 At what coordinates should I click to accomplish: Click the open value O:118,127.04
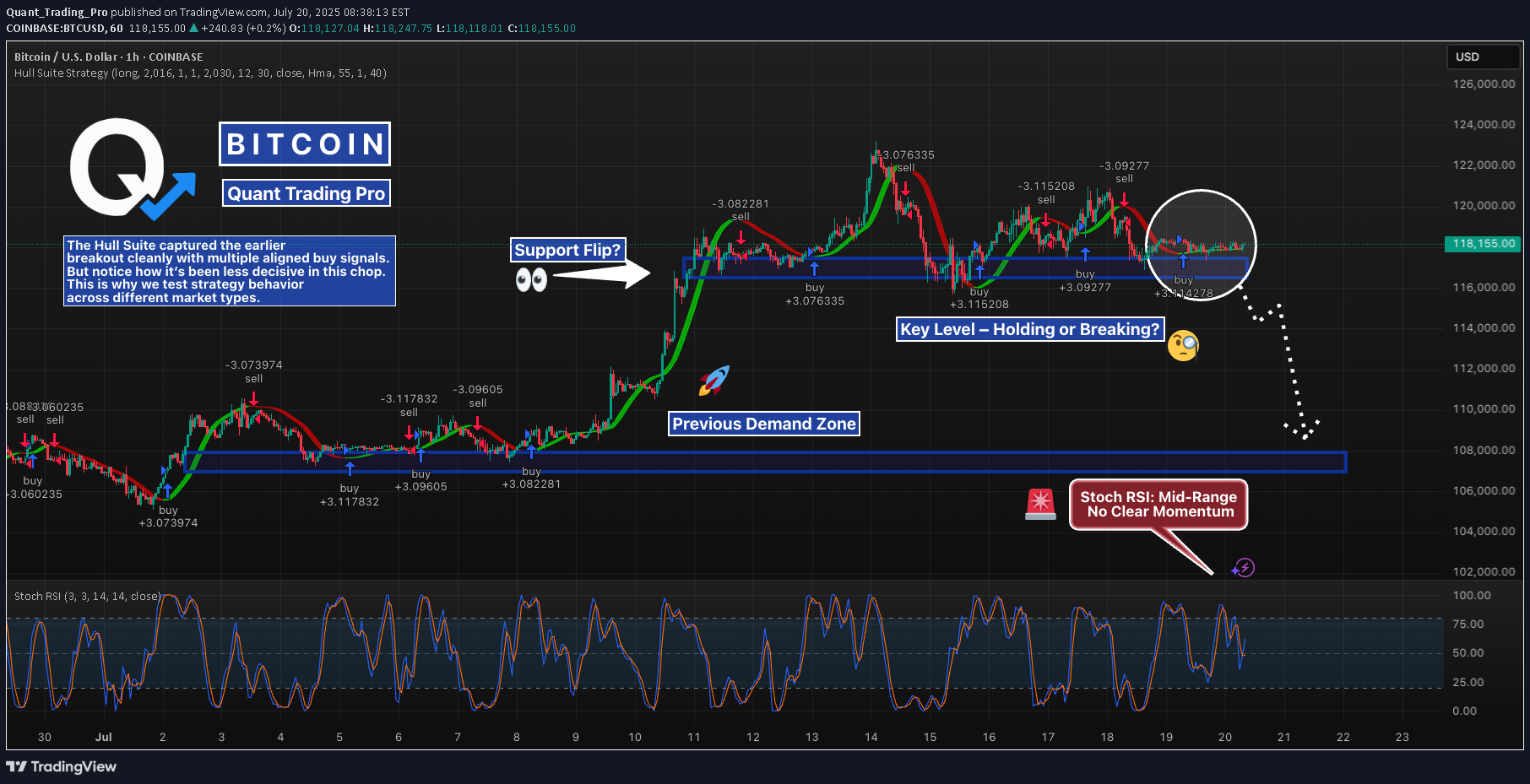click(x=324, y=28)
